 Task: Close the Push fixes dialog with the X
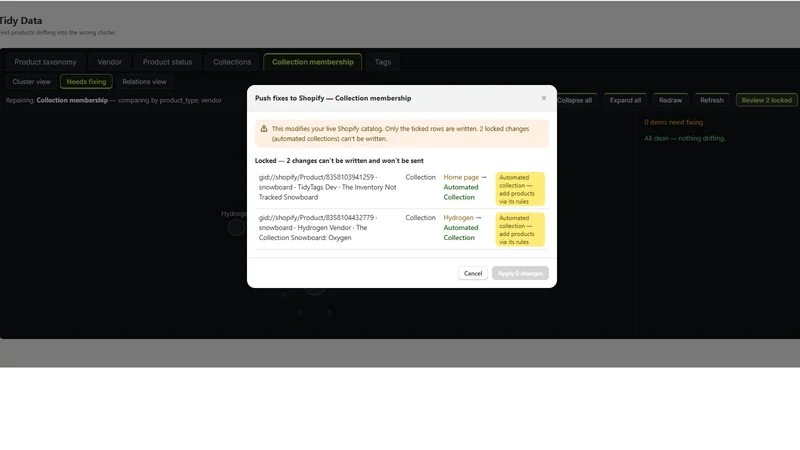pos(543,98)
